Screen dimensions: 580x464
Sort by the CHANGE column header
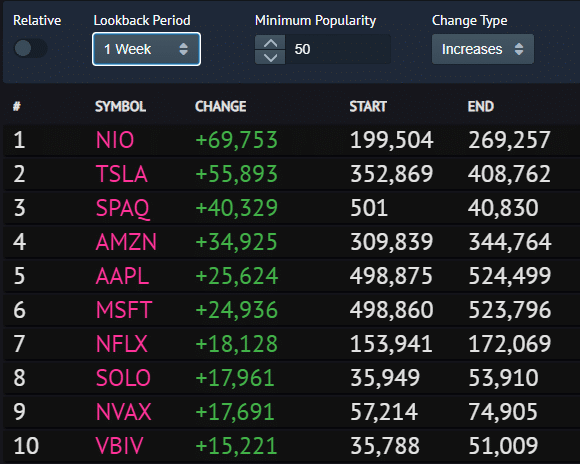(220, 107)
